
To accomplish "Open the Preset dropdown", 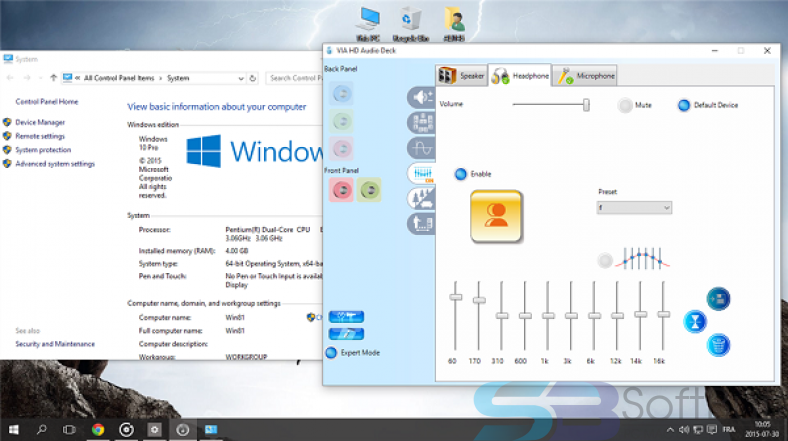I will pos(634,207).
